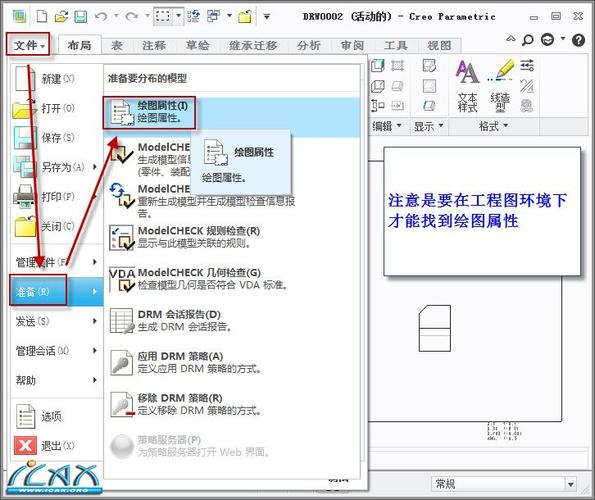Switch to the 表 ribbon tab
Image resolution: width=595 pixels, height=500 pixels.
click(x=116, y=46)
